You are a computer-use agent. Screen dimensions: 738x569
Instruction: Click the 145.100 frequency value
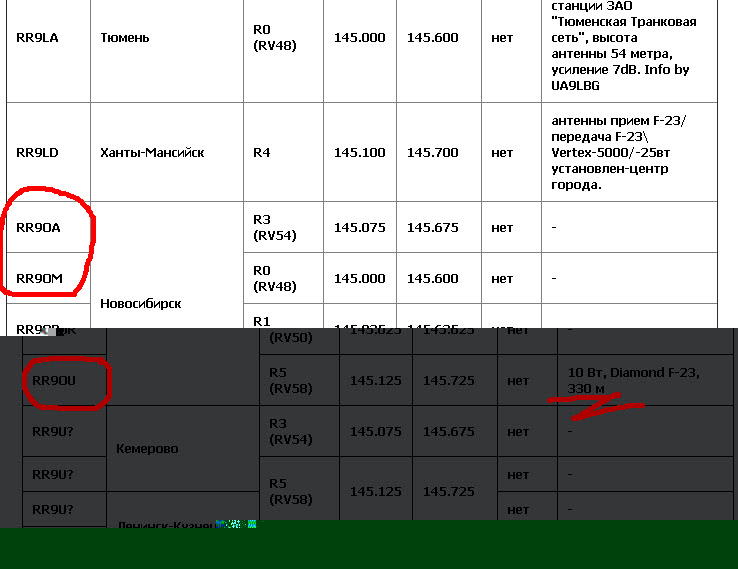(x=359, y=153)
